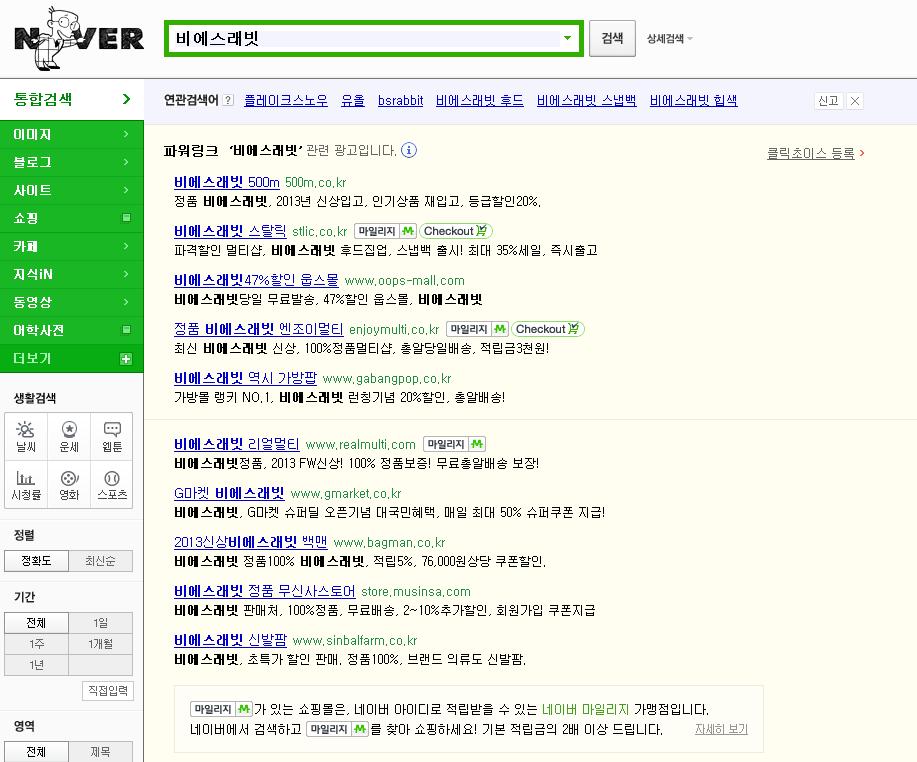Sort results by 정확도
This screenshot has height=762, width=917.
[x=36, y=561]
